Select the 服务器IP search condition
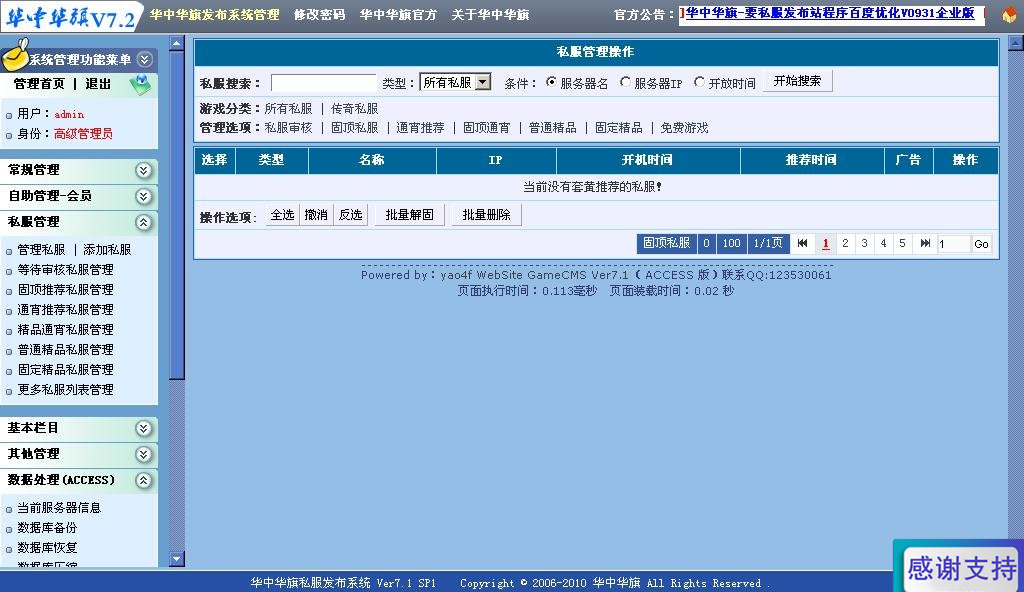This screenshot has width=1024, height=592. click(x=626, y=82)
